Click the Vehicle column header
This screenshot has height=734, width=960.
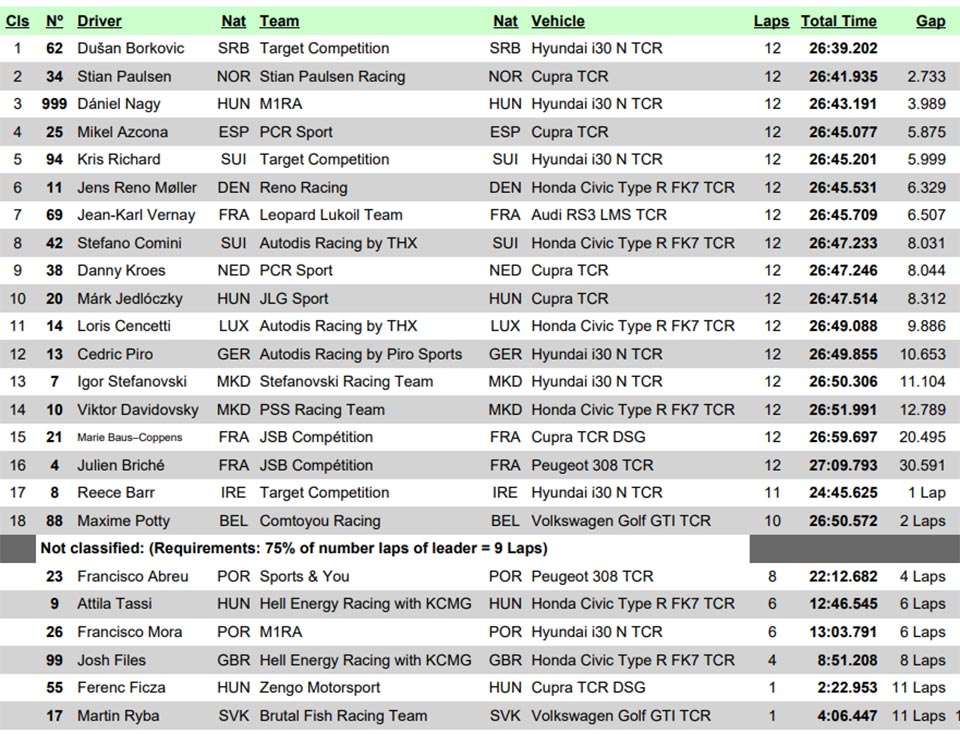558,21
